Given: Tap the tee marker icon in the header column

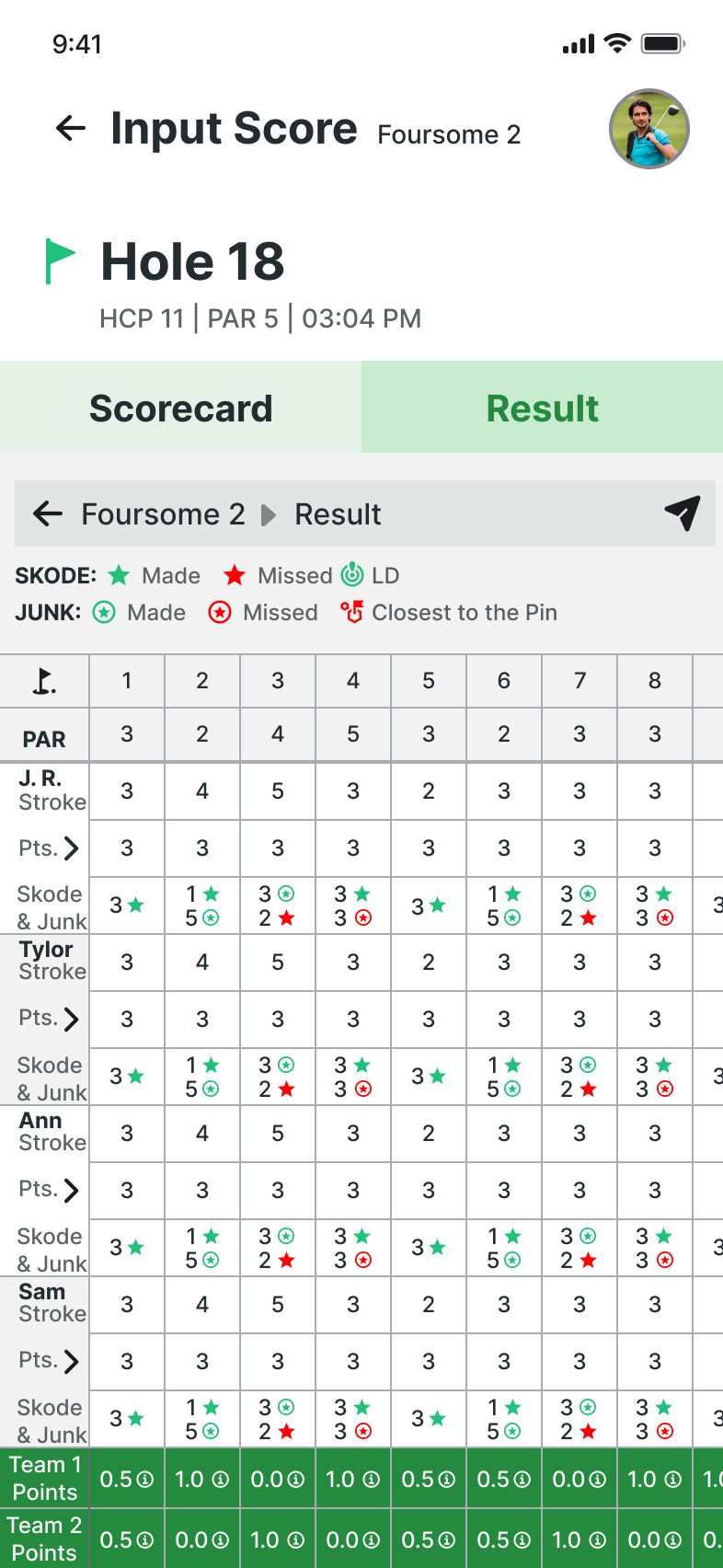Looking at the screenshot, I should click(43, 681).
